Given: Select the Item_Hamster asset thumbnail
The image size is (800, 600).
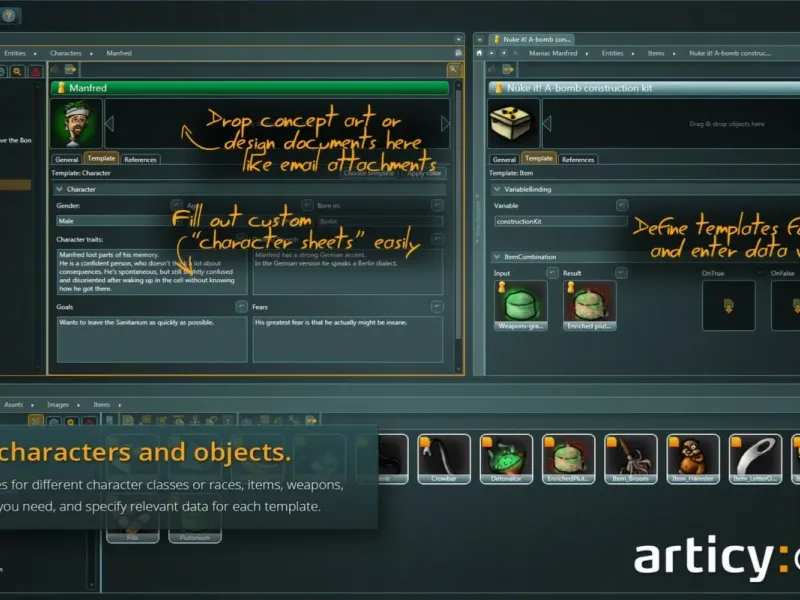Looking at the screenshot, I should pos(693,458).
